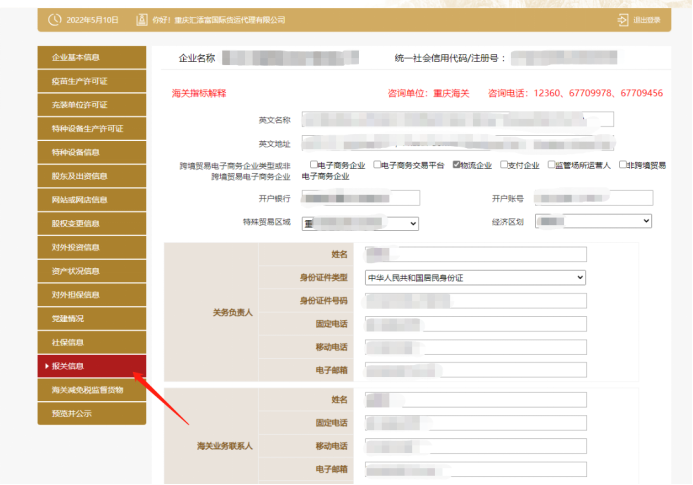
Task: Go to 股权变更信息 in sidebar
Action: pyautogui.click(x=92, y=224)
